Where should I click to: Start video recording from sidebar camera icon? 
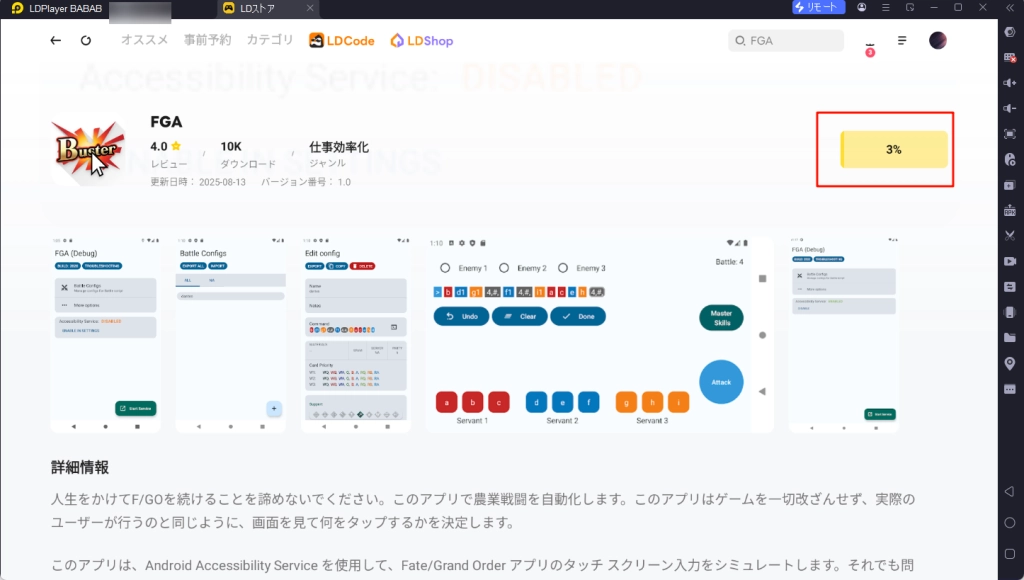pyautogui.click(x=1010, y=261)
